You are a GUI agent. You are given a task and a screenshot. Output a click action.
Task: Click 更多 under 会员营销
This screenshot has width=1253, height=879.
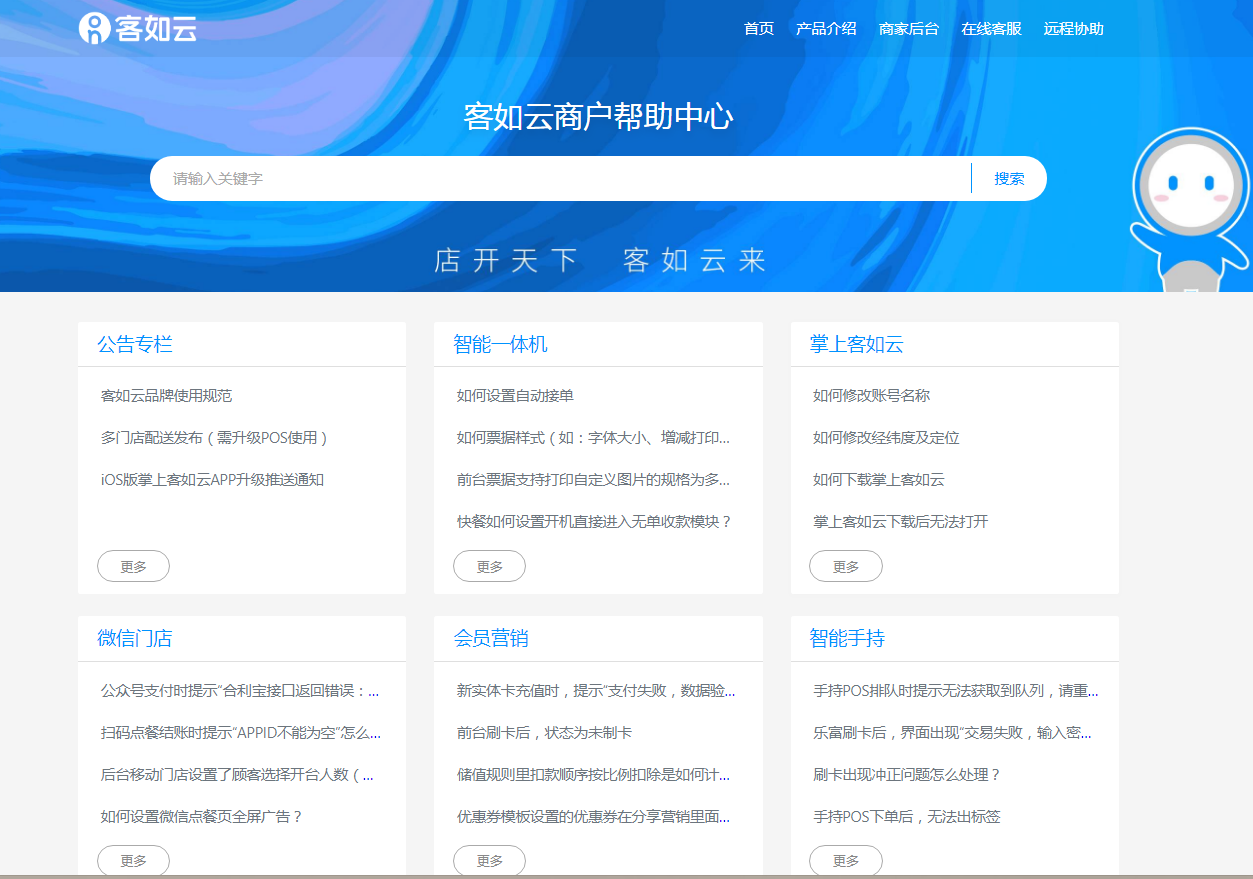pyautogui.click(x=489, y=860)
